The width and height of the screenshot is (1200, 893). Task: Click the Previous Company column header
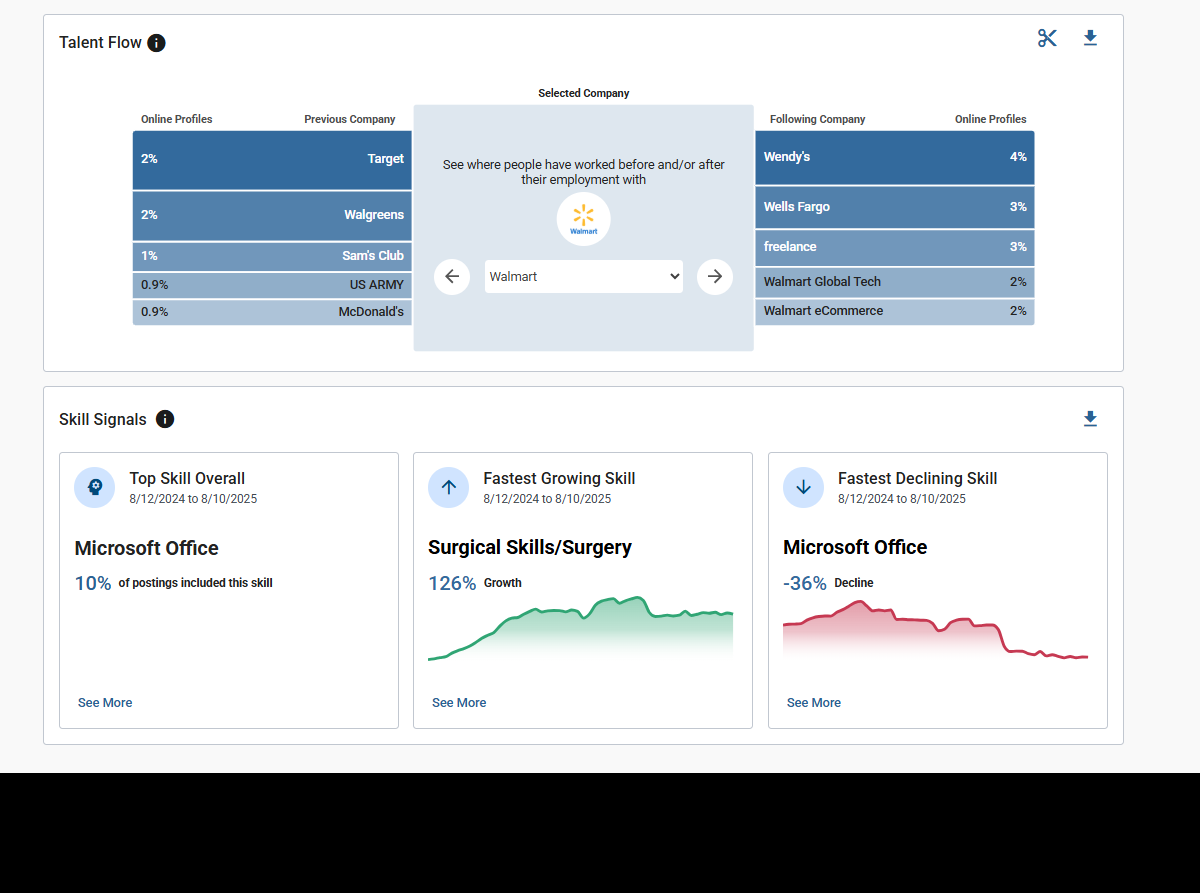350,119
